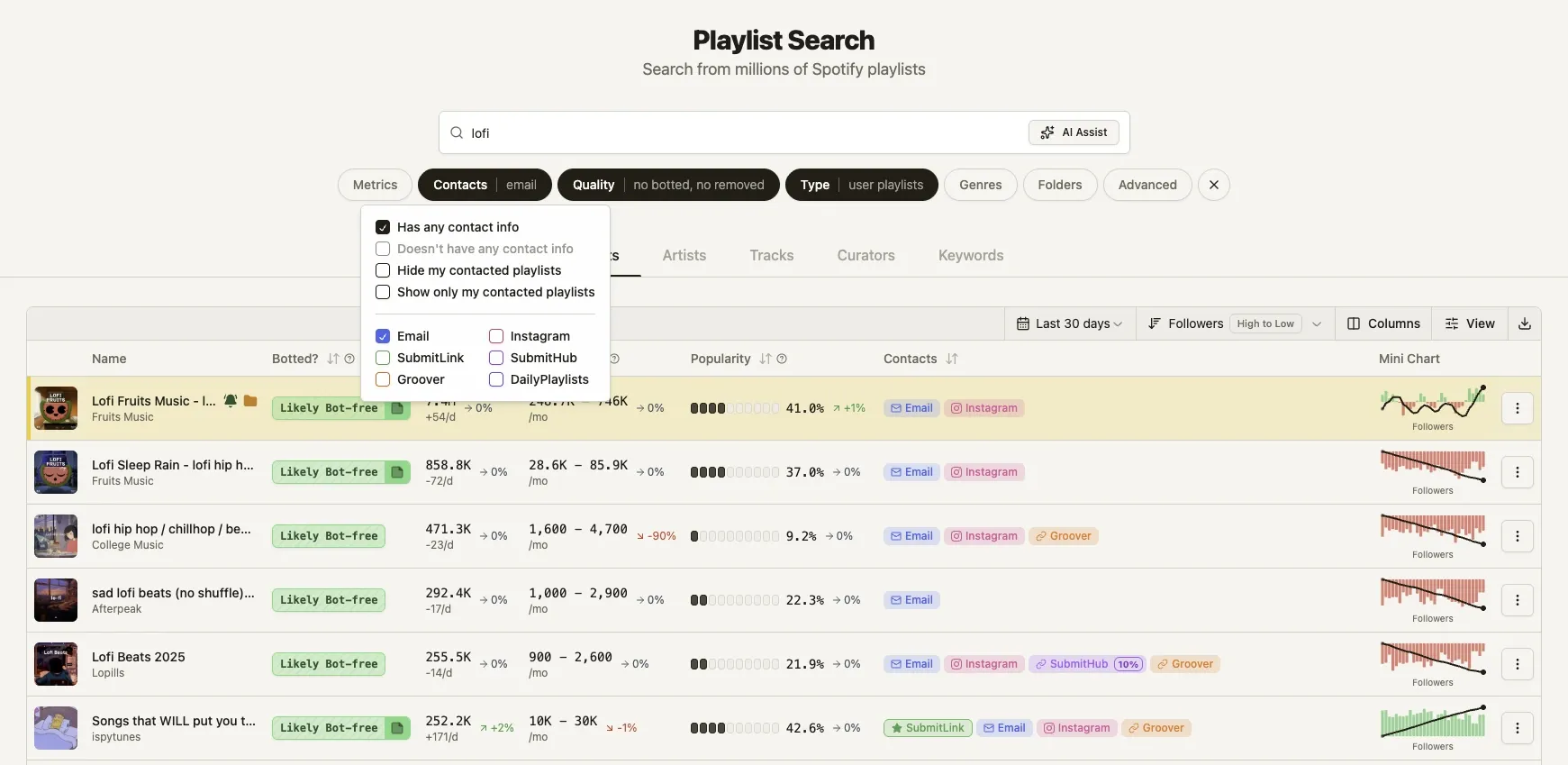Click the folder icon on Lofi Fruits Music
The width and height of the screenshot is (1568, 765).
point(250,401)
